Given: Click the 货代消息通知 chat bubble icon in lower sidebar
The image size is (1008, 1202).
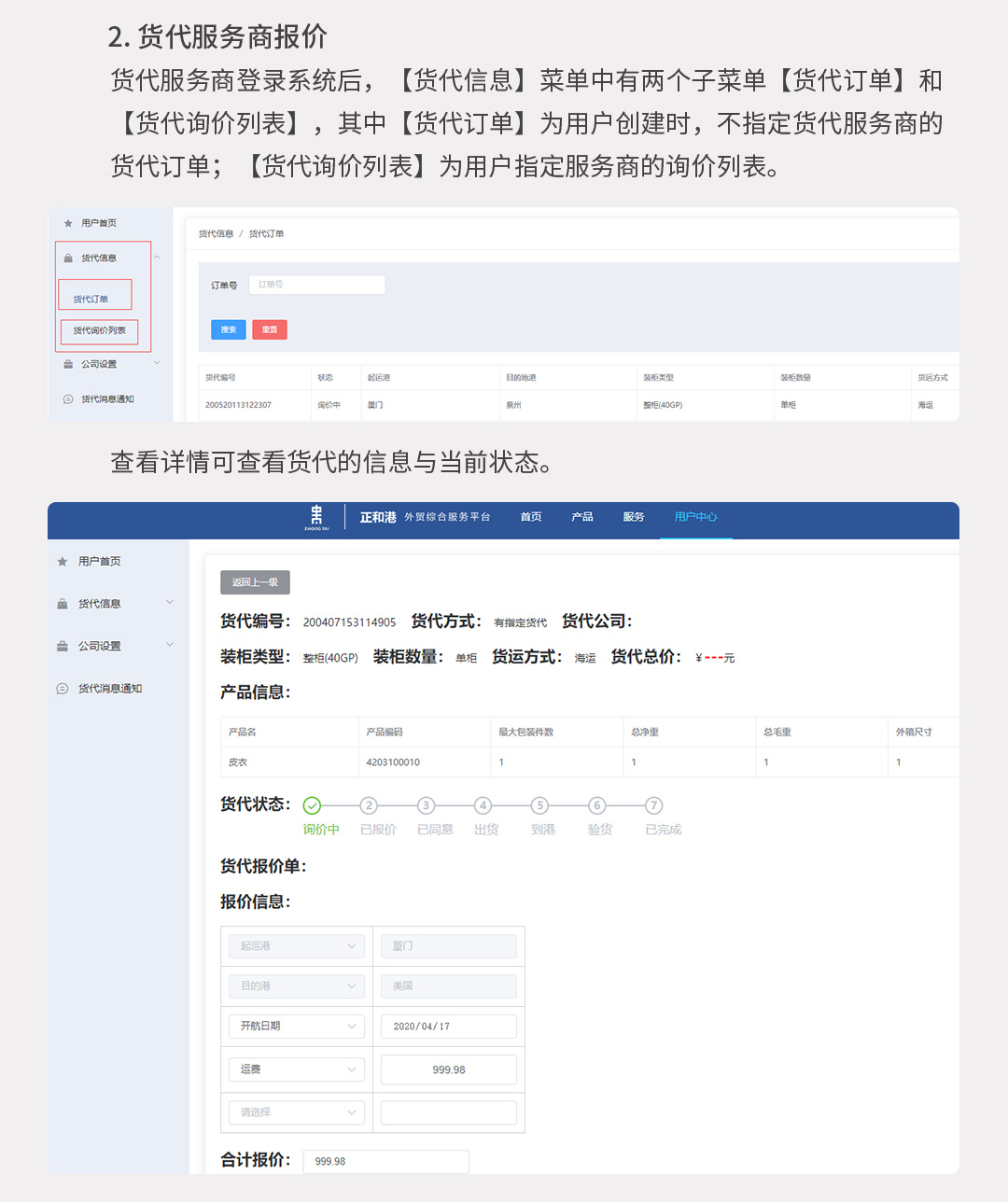Looking at the screenshot, I should coord(63,689).
